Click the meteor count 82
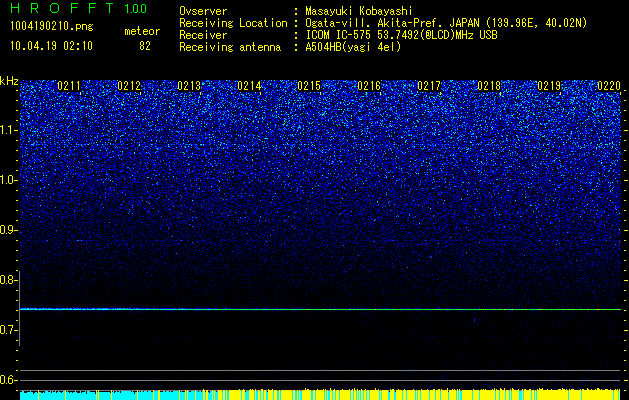Screen dimensions: 629x400 (x=145, y=46)
